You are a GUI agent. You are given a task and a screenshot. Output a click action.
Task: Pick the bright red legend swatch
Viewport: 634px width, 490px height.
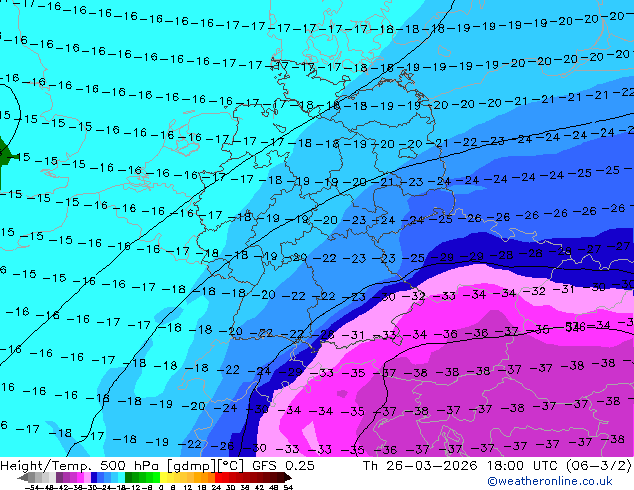(x=218, y=477)
